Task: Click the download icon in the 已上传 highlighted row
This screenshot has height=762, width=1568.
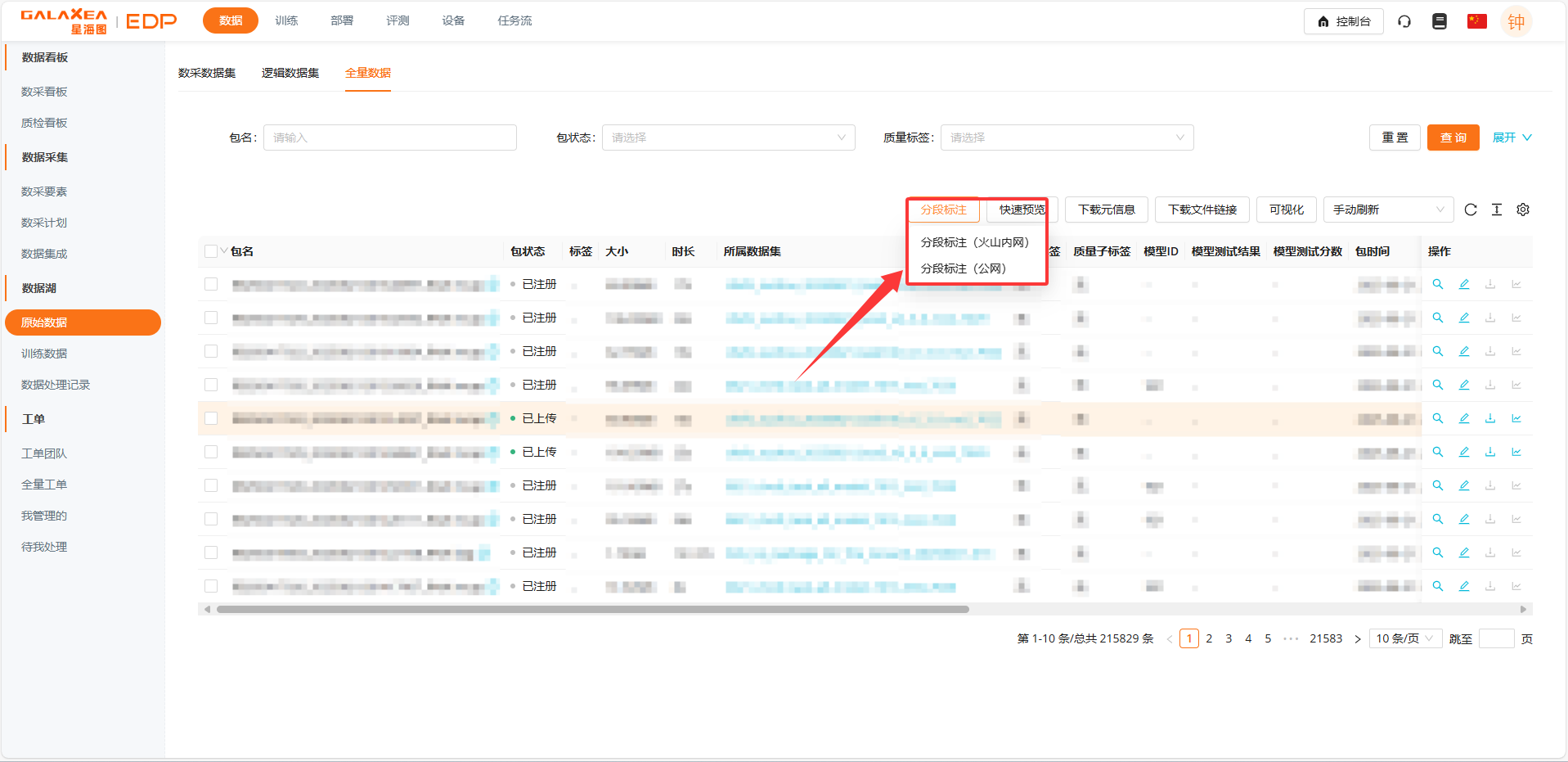Action: (1489, 418)
